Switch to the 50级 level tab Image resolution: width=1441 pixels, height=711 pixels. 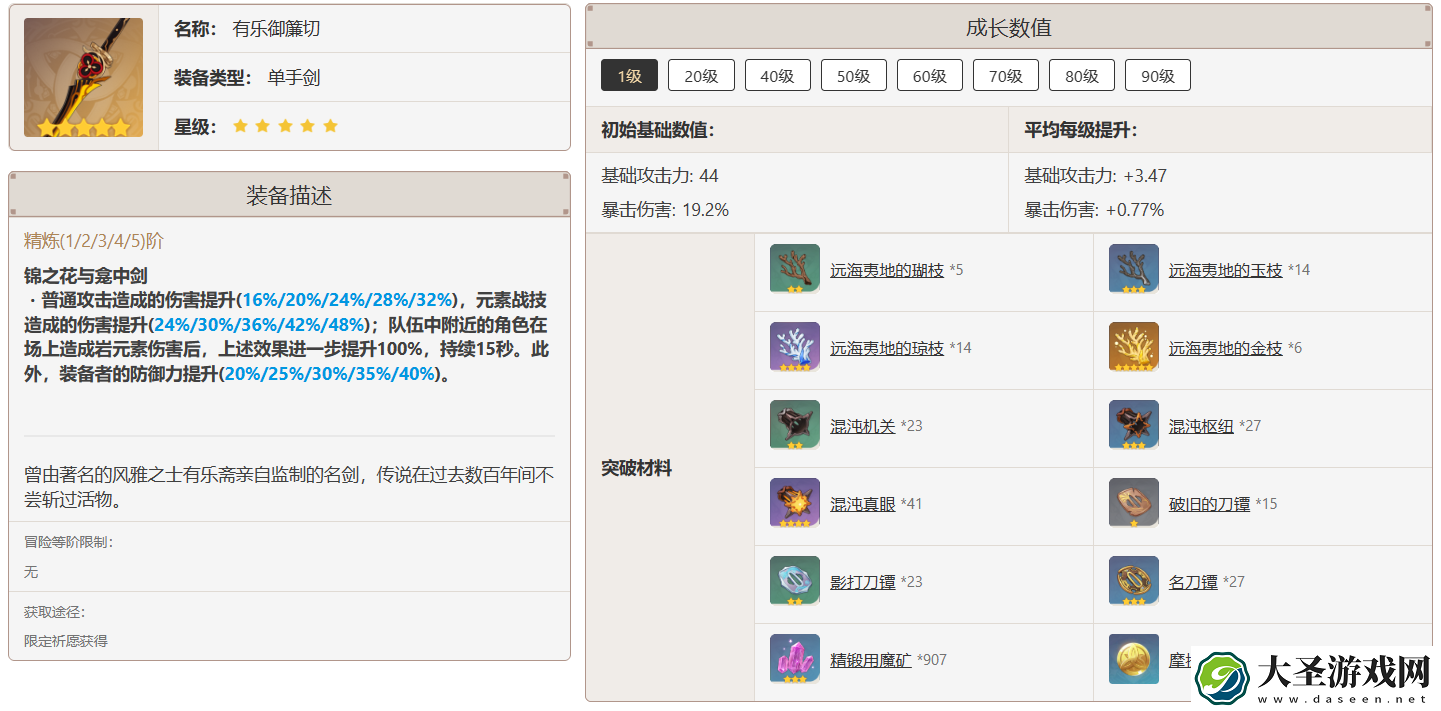click(854, 76)
